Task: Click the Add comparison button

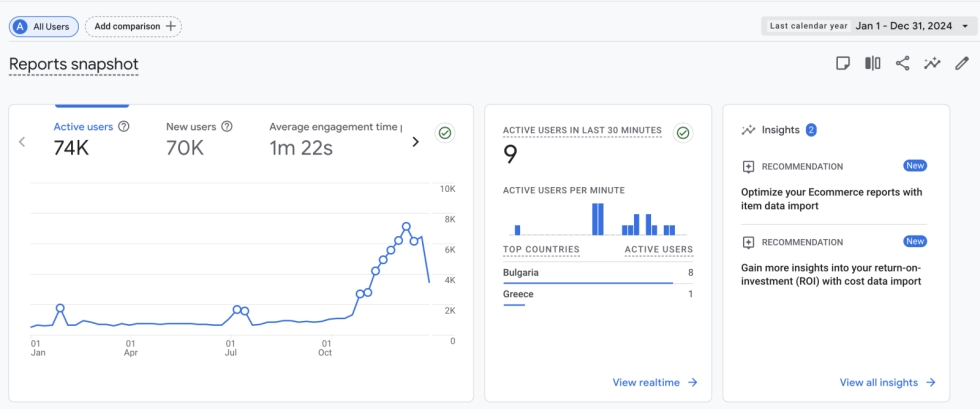Action: pyautogui.click(x=134, y=26)
